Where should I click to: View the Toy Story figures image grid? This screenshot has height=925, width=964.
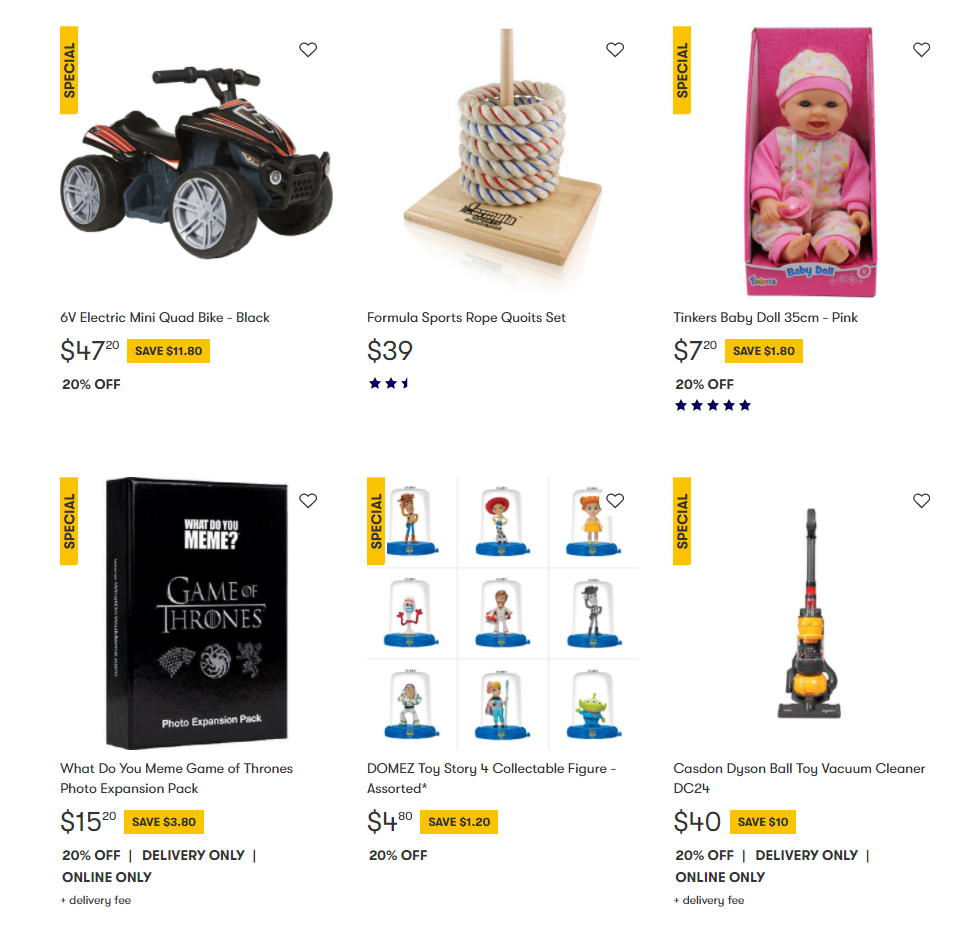(x=503, y=613)
